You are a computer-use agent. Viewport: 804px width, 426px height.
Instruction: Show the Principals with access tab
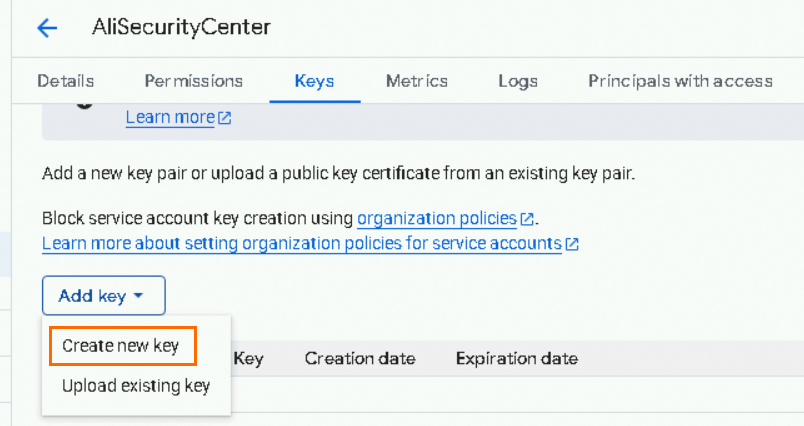[680, 81]
